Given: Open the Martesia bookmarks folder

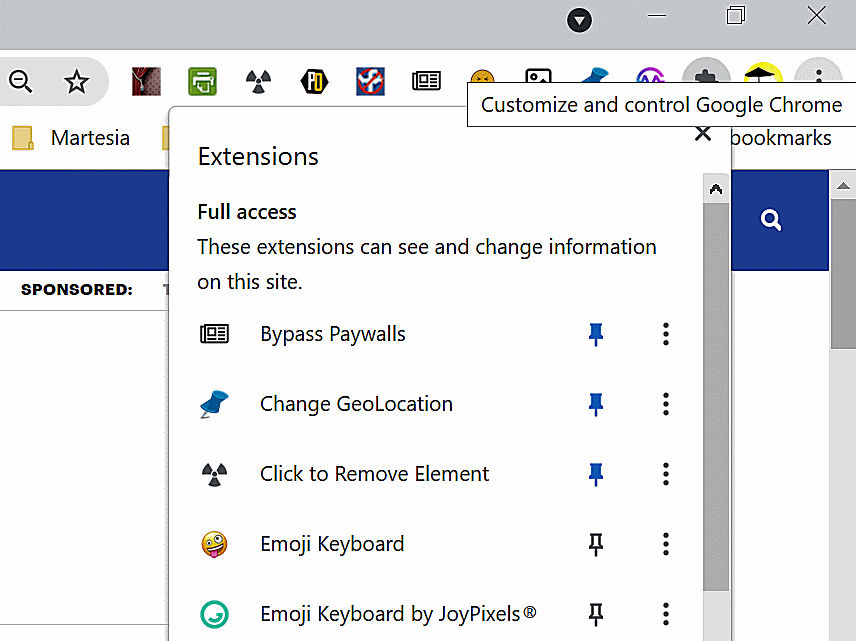Looking at the screenshot, I should (71, 138).
